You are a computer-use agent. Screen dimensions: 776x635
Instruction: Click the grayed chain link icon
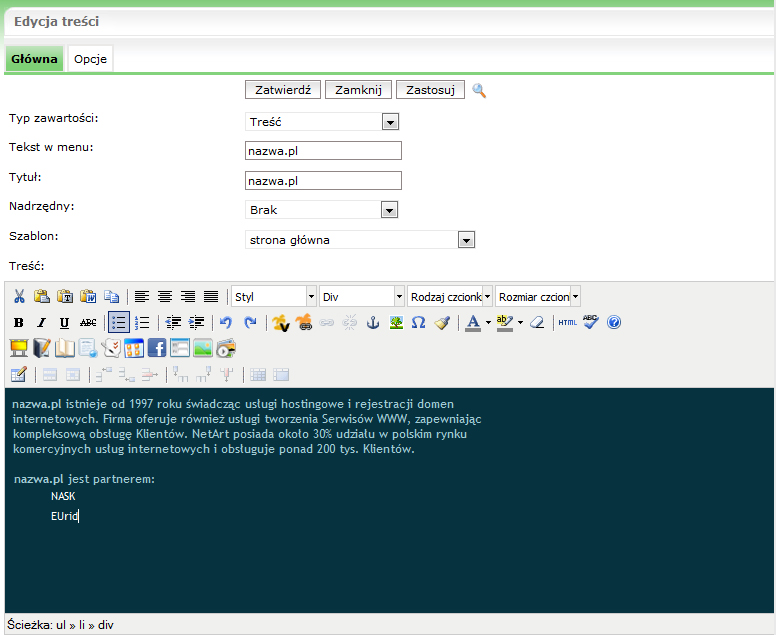click(327, 323)
